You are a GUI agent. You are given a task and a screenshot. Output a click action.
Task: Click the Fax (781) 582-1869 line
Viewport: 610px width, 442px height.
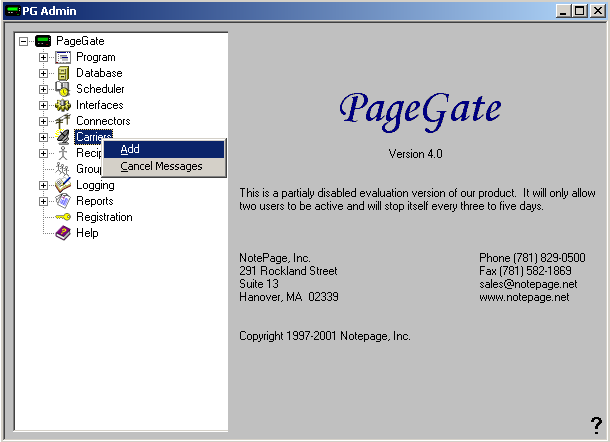[525, 271]
